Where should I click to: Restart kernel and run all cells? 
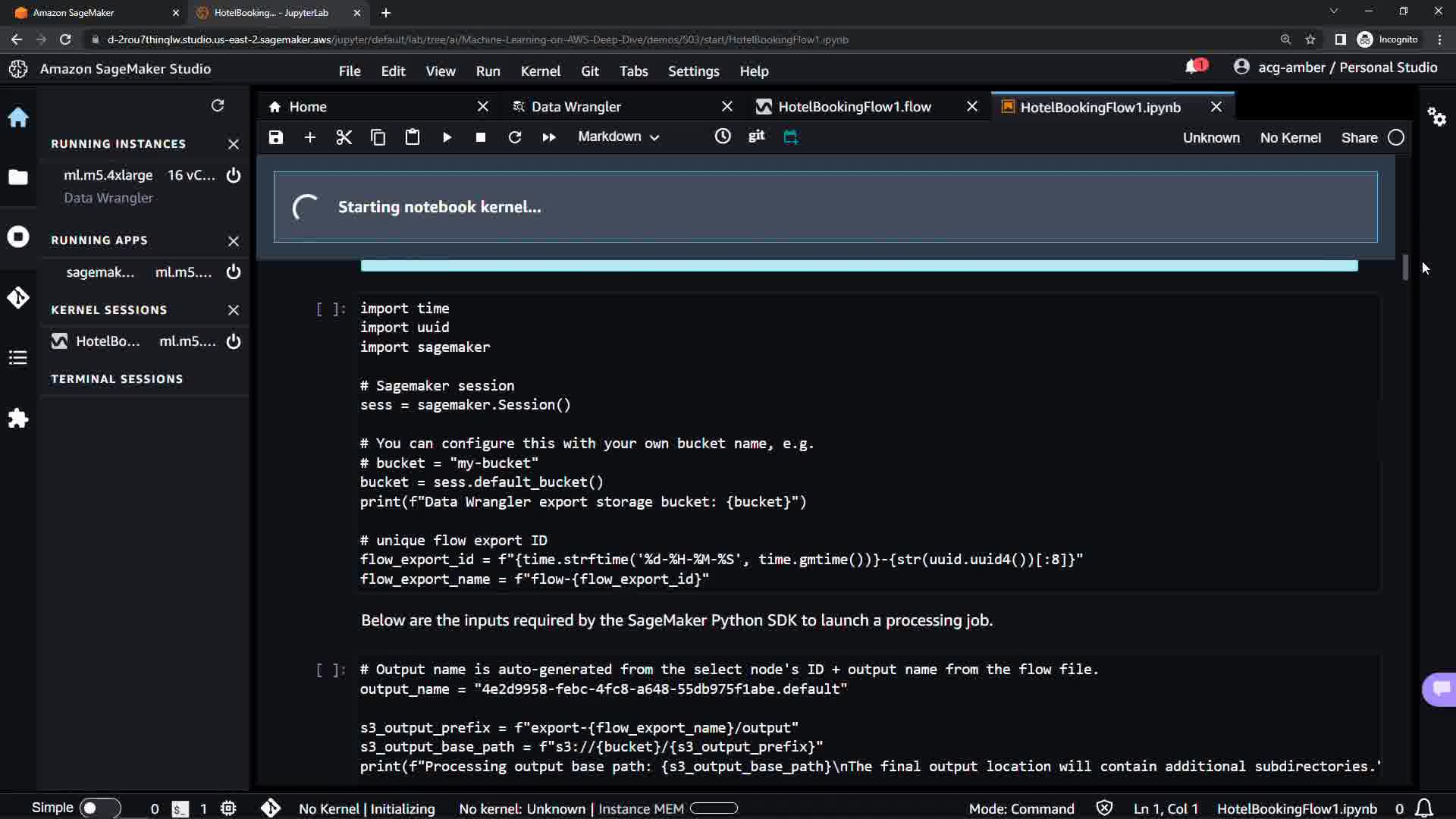[548, 137]
